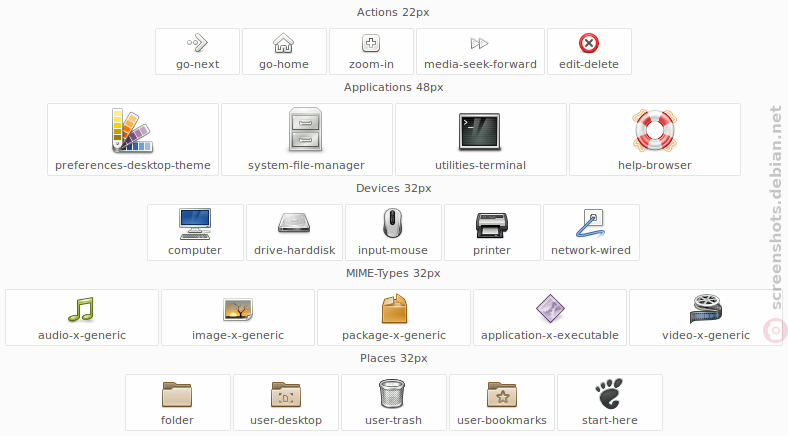Click the drive-harddisk icon
Image resolution: width=788 pixels, height=436 pixels.
tap(294, 224)
